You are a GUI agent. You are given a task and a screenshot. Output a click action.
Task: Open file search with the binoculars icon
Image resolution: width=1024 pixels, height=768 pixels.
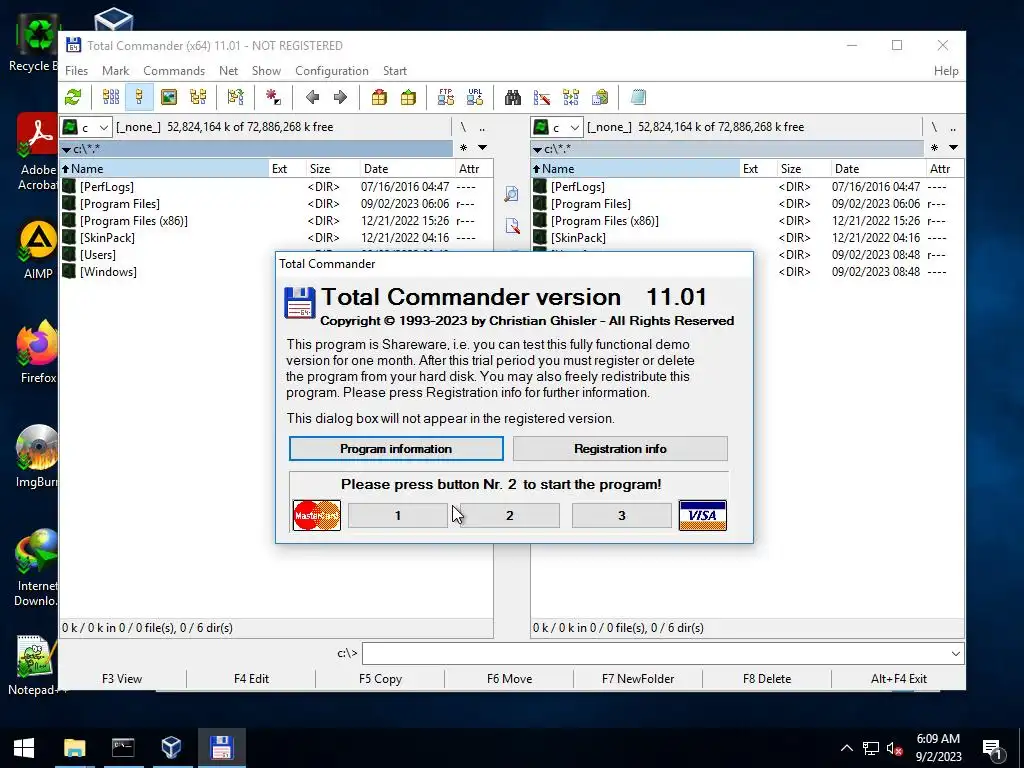(513, 97)
